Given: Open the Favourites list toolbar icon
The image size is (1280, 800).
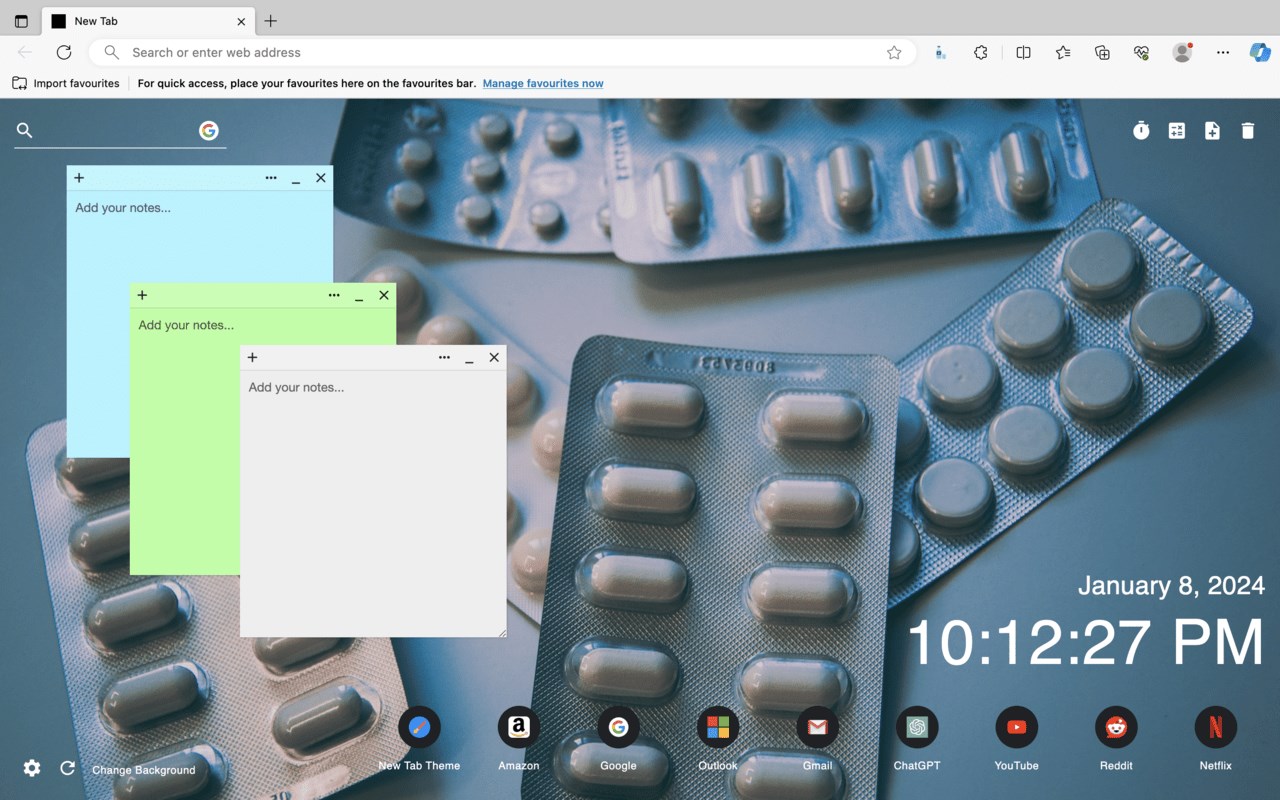Looking at the screenshot, I should click(x=1063, y=53).
